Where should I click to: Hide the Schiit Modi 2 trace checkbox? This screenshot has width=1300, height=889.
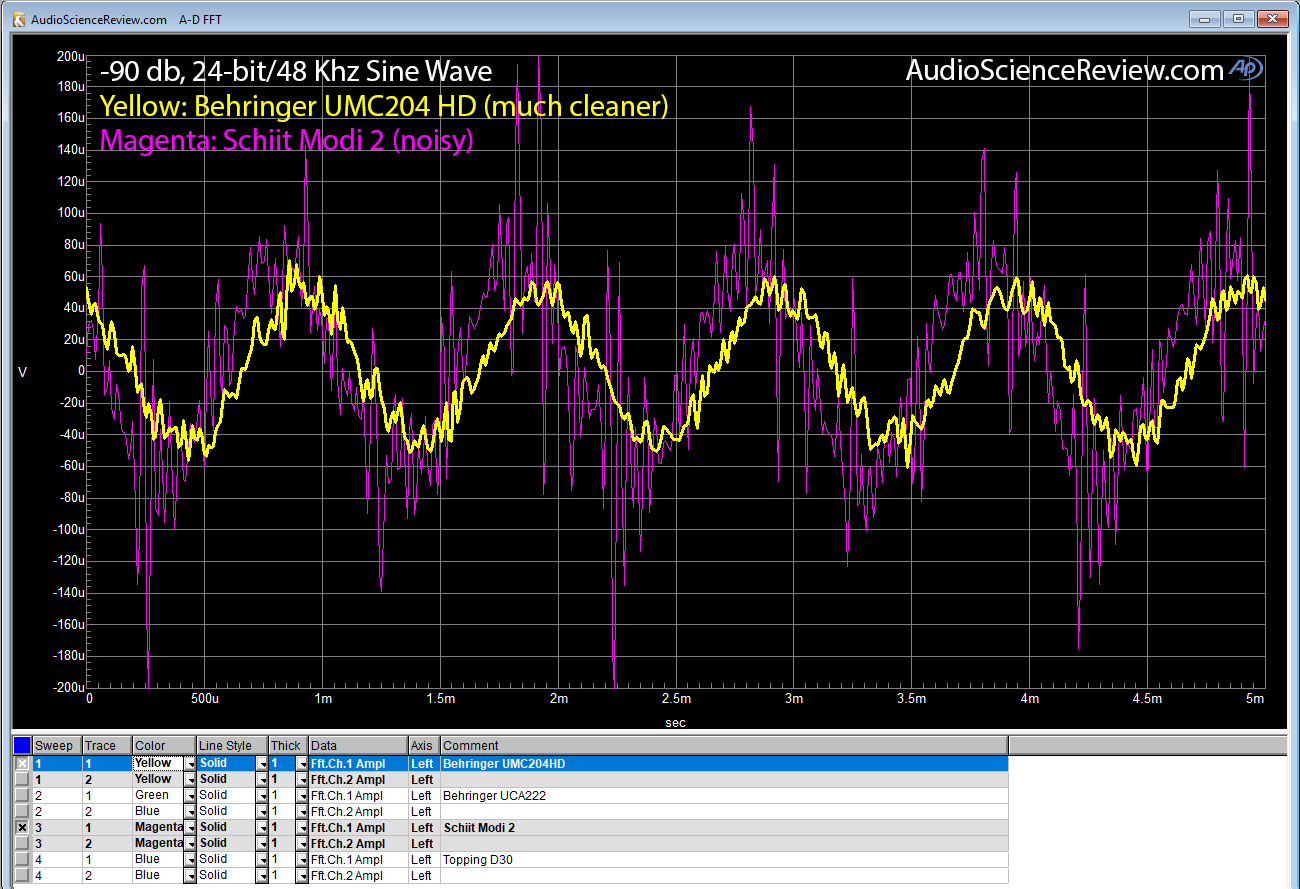click(x=22, y=828)
